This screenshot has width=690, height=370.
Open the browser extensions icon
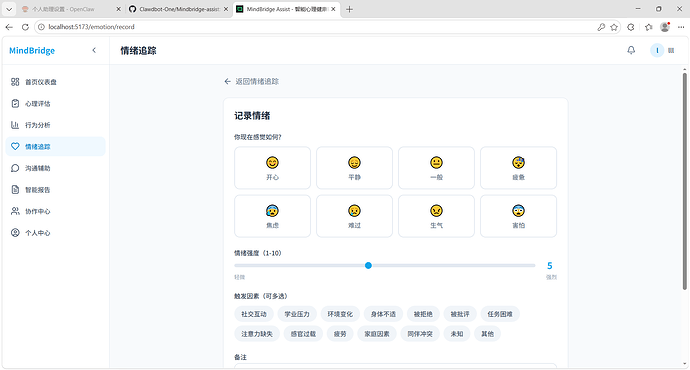631,27
